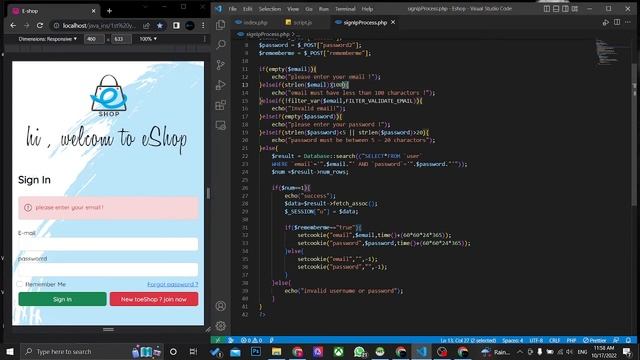Open More Actions ellipsis in editor
This screenshot has width=640, height=360.
[x=628, y=22]
